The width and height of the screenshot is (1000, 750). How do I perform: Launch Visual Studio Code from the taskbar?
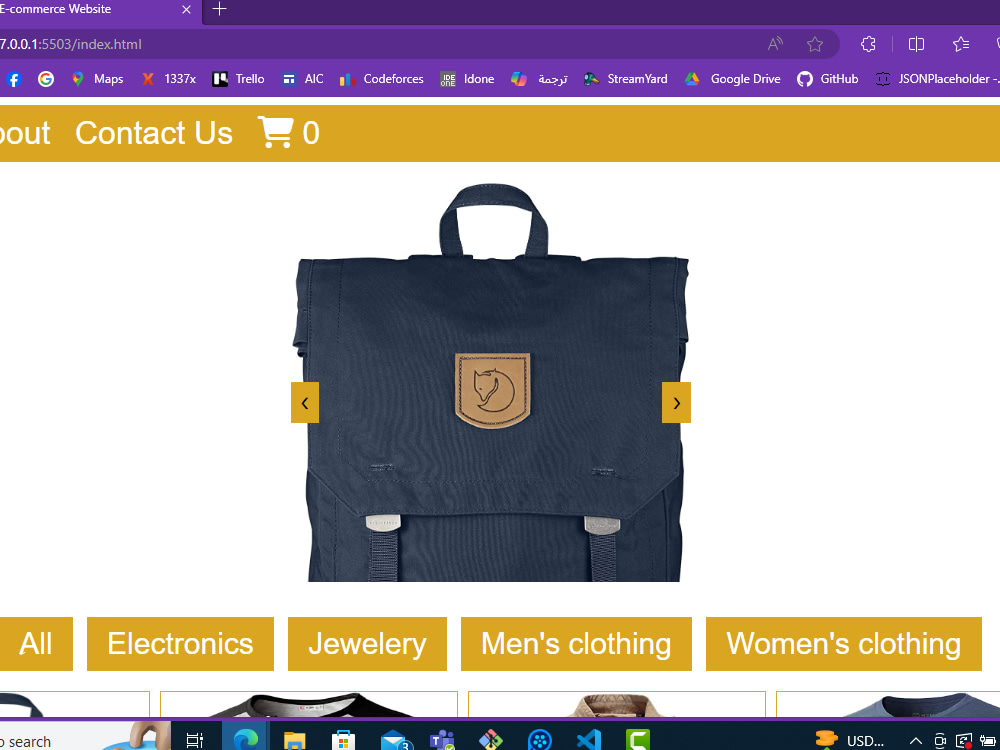(x=588, y=740)
